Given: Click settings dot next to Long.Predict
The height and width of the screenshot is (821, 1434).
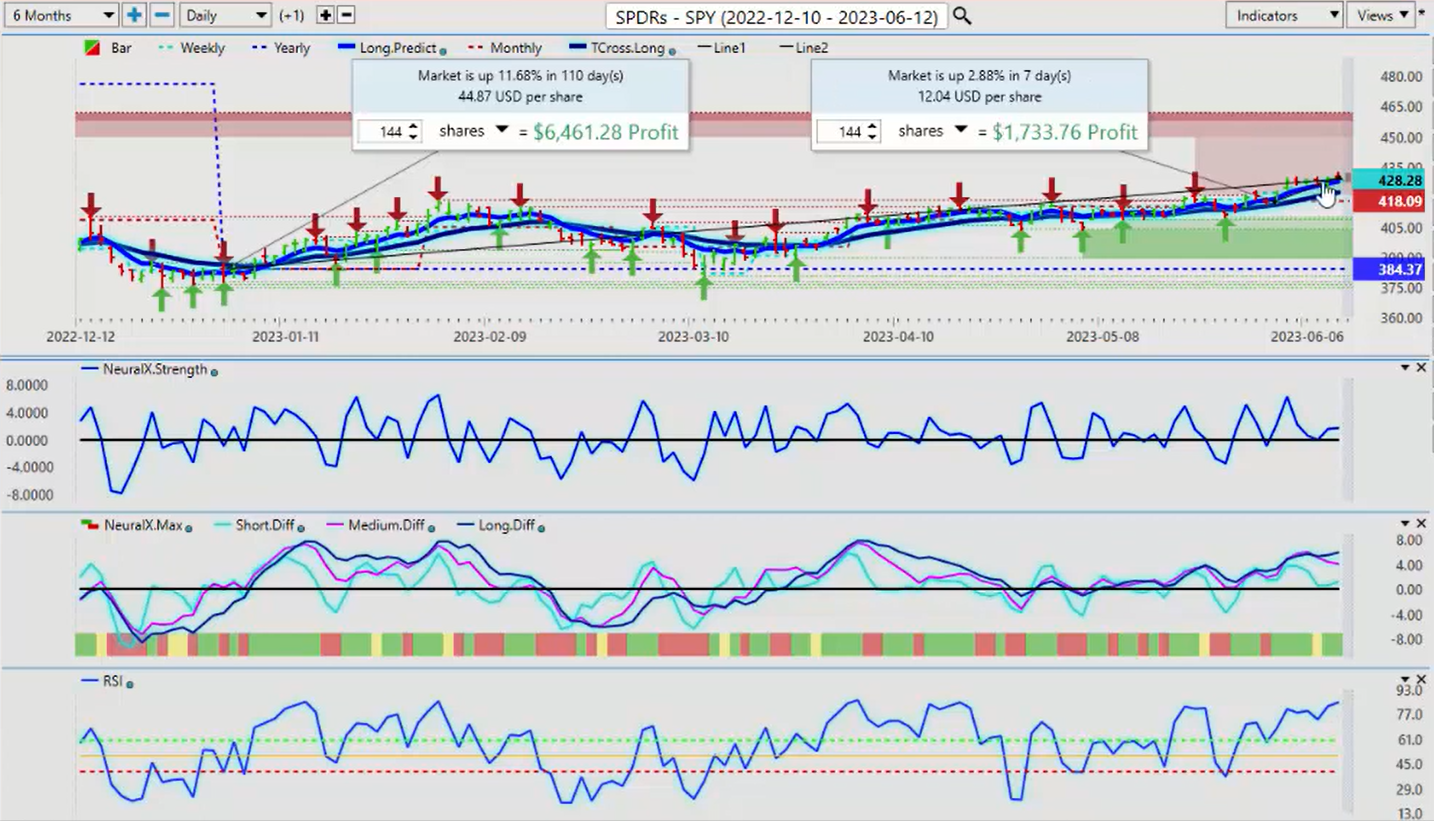Looking at the screenshot, I should click(x=443, y=50).
